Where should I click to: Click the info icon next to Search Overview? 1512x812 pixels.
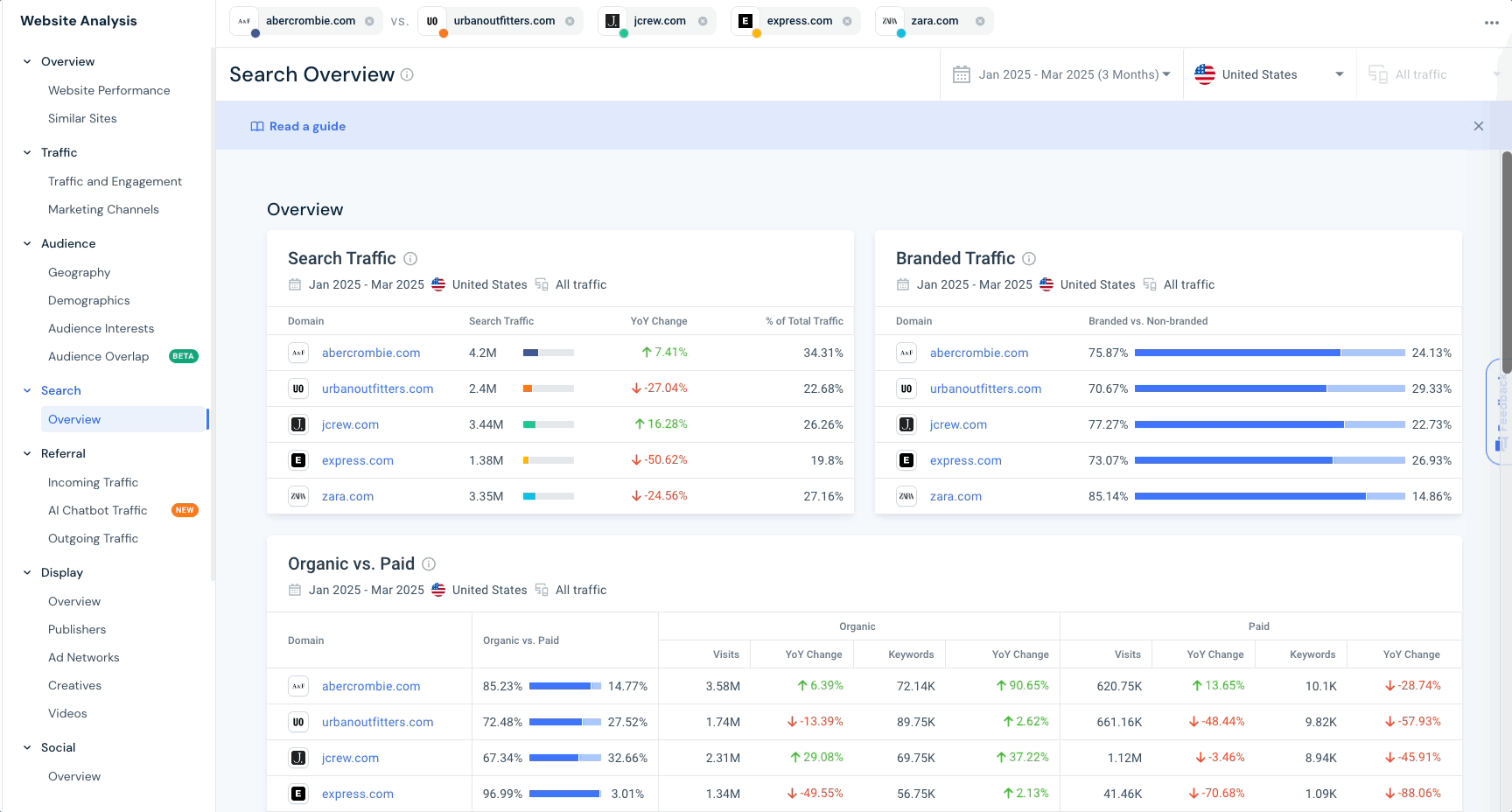tap(407, 74)
